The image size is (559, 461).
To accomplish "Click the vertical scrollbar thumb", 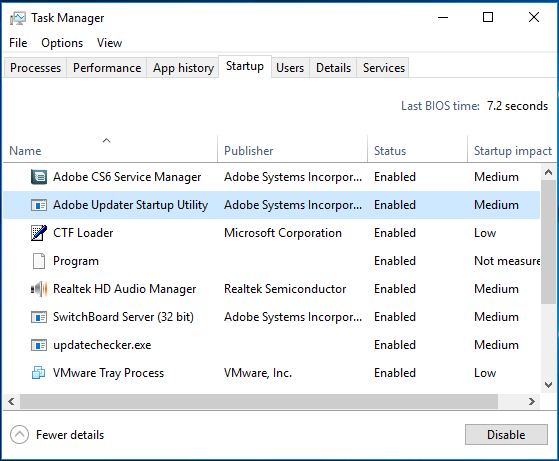I will pos(548,242).
